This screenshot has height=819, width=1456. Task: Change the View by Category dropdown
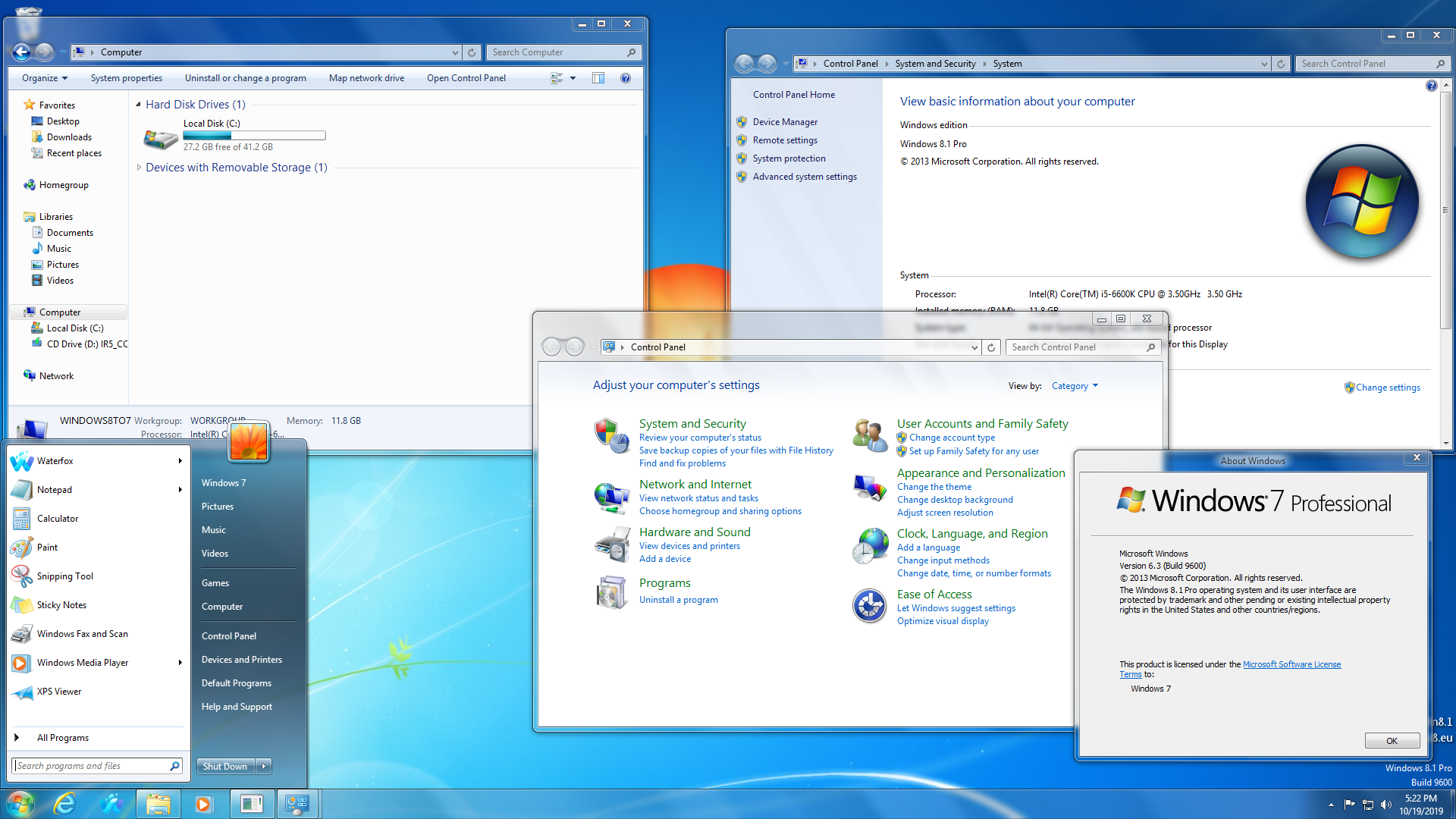tap(1074, 385)
